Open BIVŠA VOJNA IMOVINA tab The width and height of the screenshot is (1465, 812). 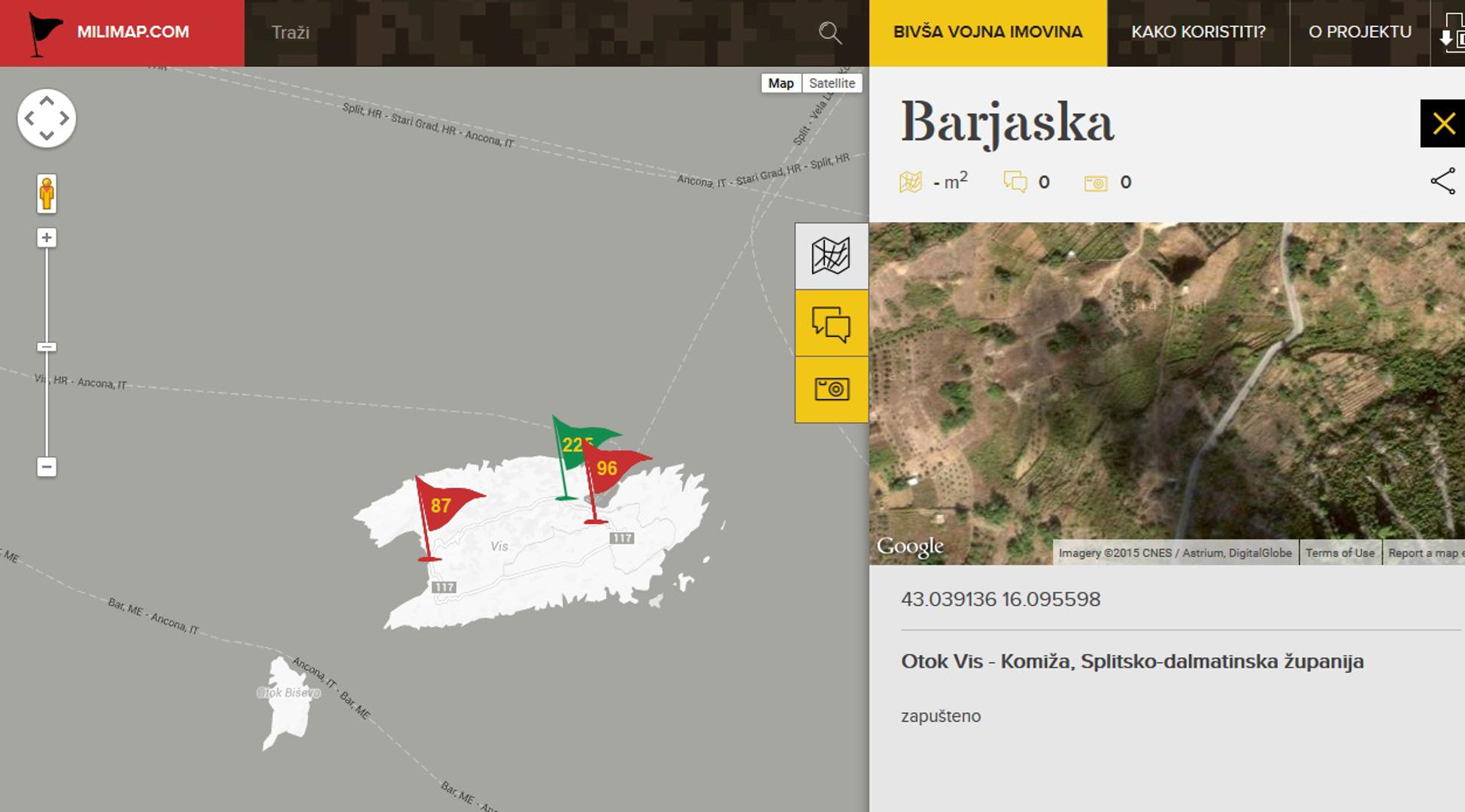[x=987, y=32]
